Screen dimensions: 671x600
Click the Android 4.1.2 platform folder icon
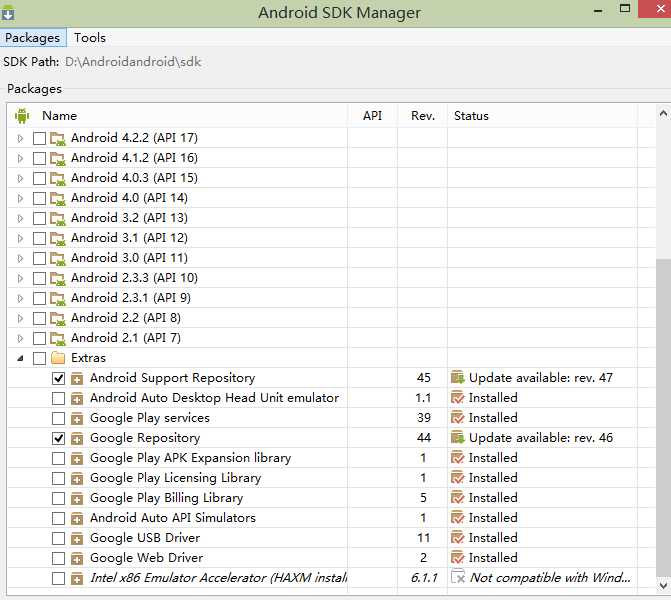(57, 159)
